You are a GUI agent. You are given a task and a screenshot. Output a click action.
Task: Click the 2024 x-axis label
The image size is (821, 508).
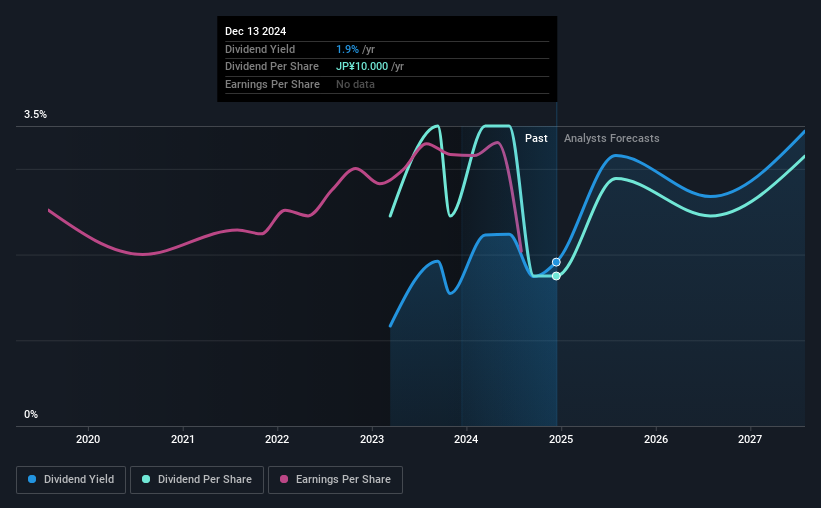click(x=466, y=439)
